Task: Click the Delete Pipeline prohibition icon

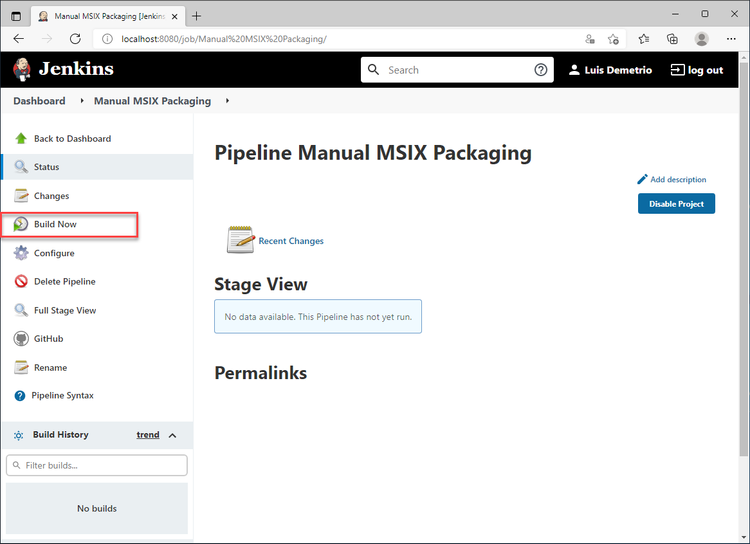Action: point(21,282)
